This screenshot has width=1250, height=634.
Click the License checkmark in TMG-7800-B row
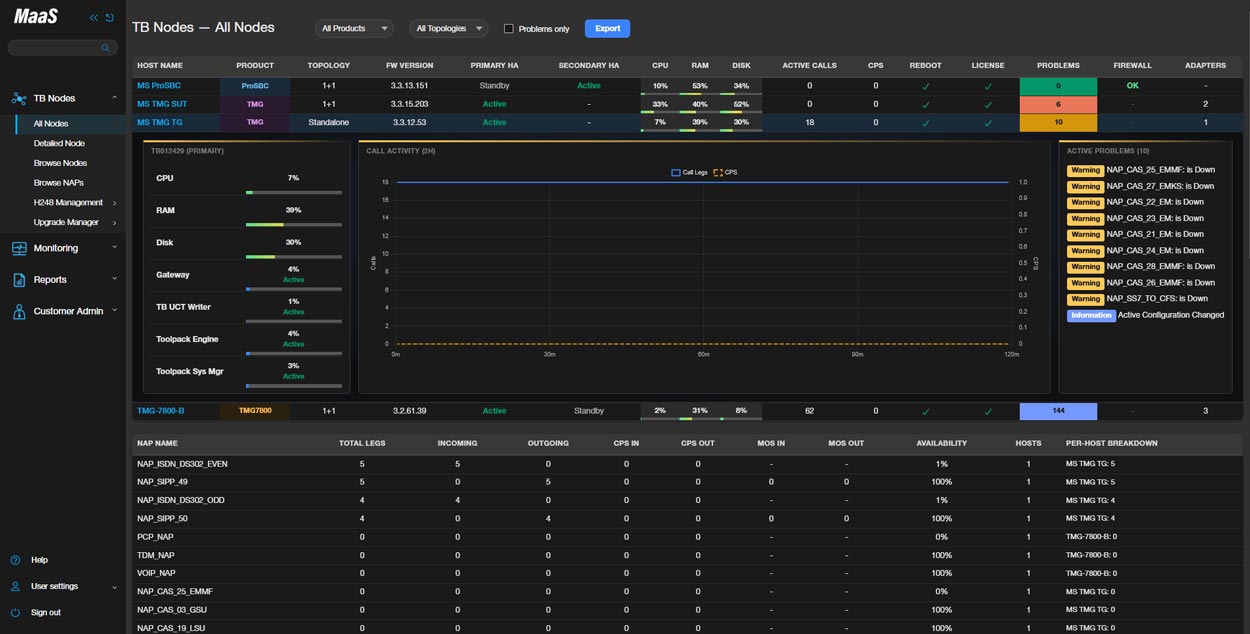[x=988, y=411]
